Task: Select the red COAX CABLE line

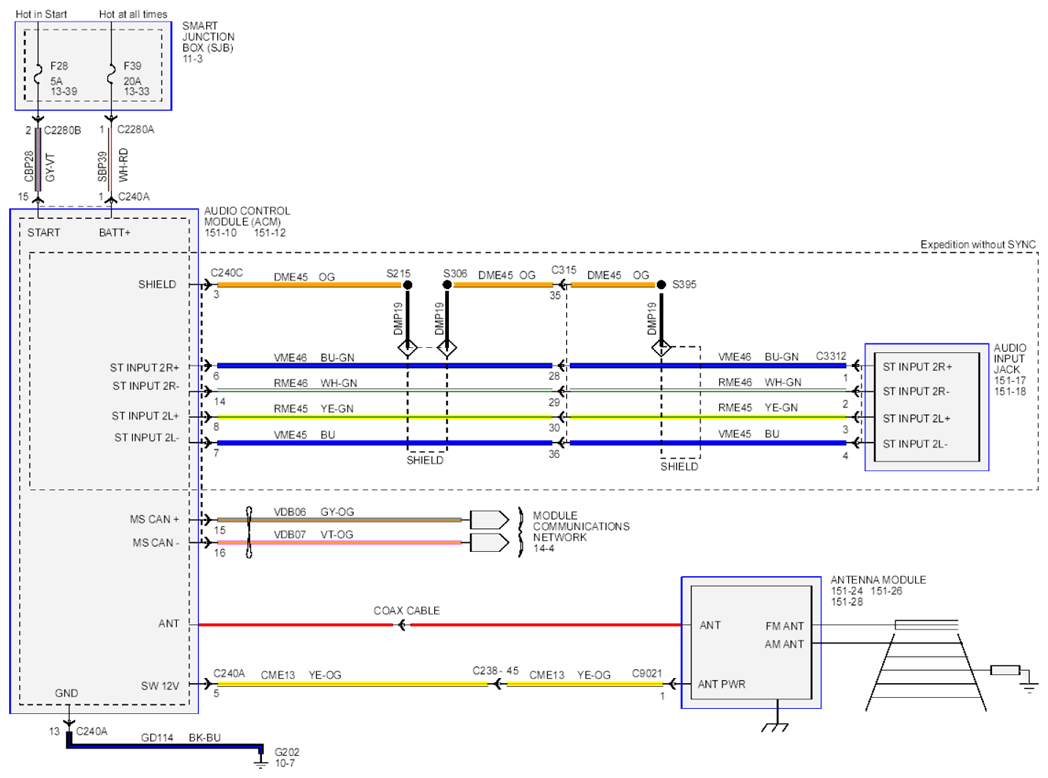Action: coord(440,625)
